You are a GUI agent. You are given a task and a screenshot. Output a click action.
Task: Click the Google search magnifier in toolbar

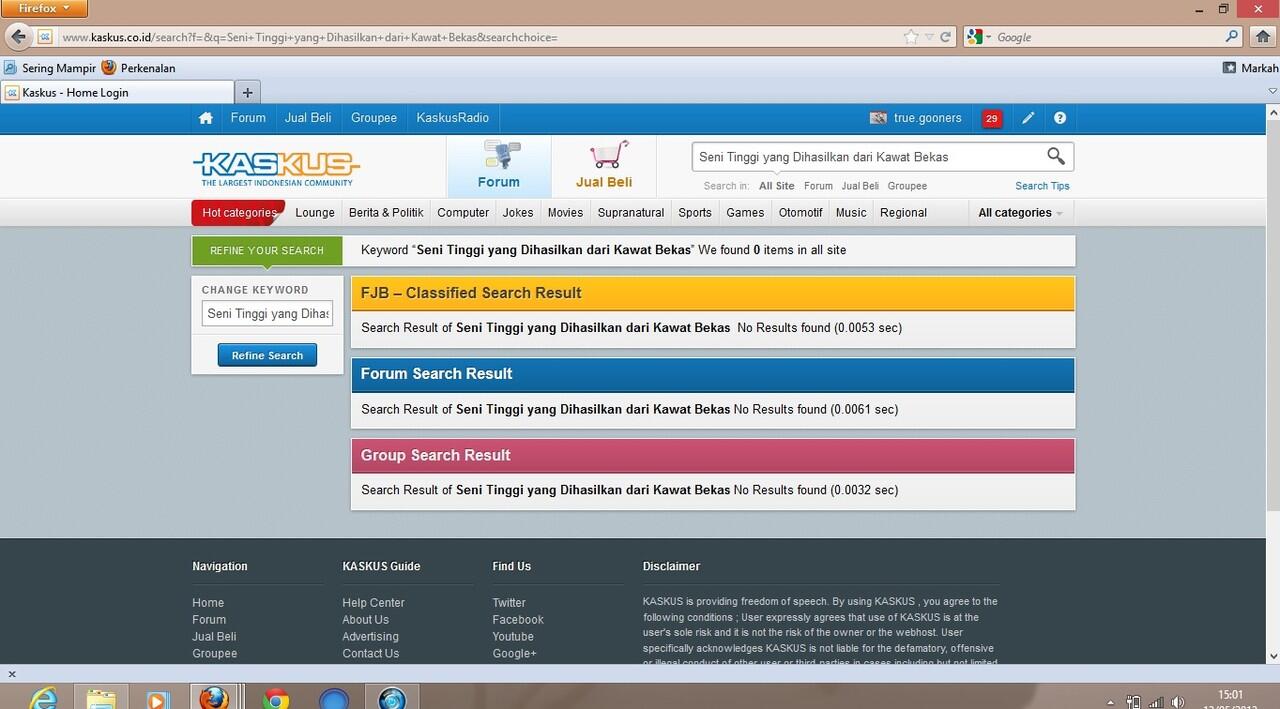pos(1232,37)
